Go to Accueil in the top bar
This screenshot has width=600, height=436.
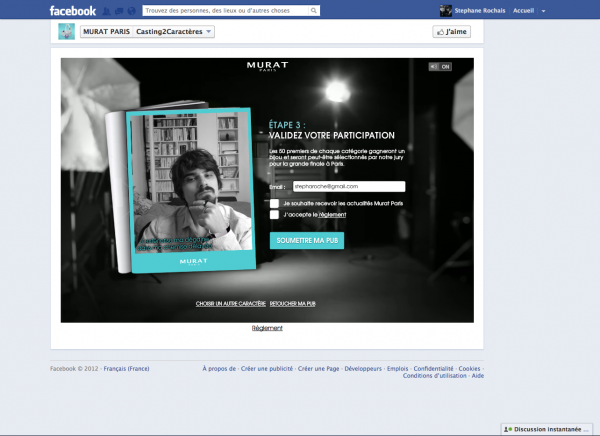click(x=523, y=11)
